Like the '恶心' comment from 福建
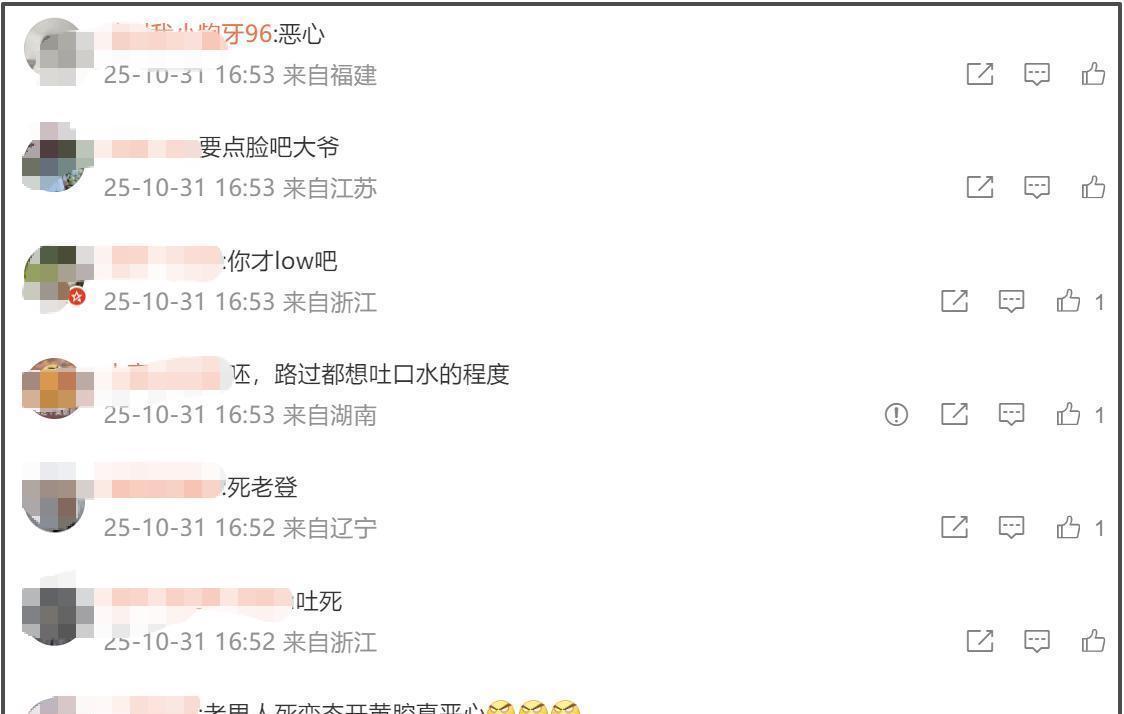The height and width of the screenshot is (714, 1124). point(1093,75)
